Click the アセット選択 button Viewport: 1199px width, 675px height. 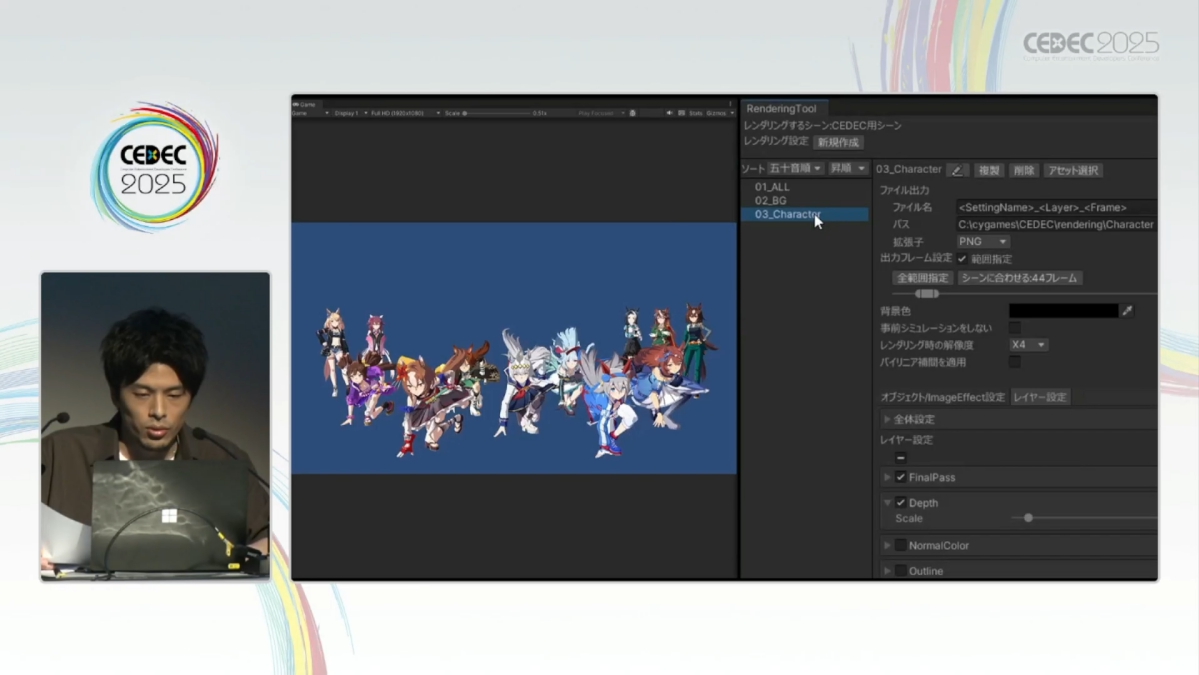1074,170
